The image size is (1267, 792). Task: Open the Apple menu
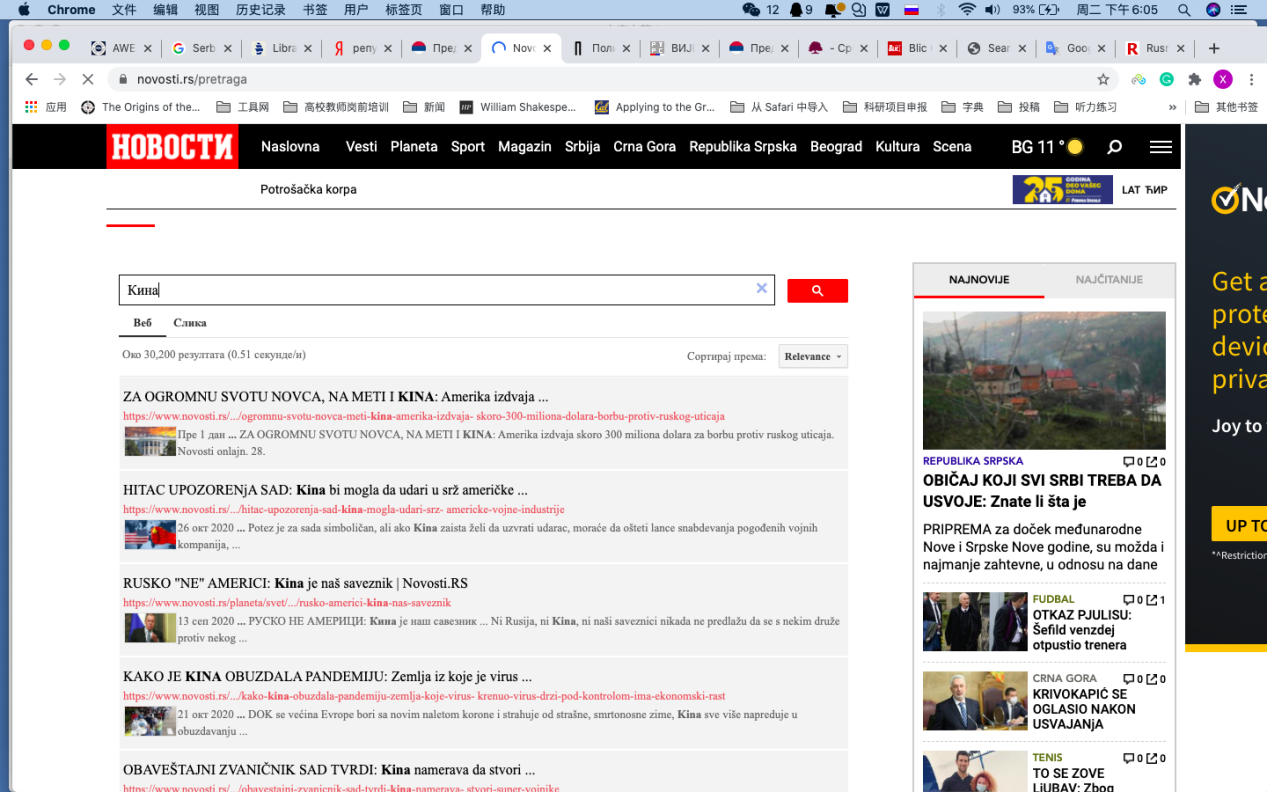[x=24, y=9]
